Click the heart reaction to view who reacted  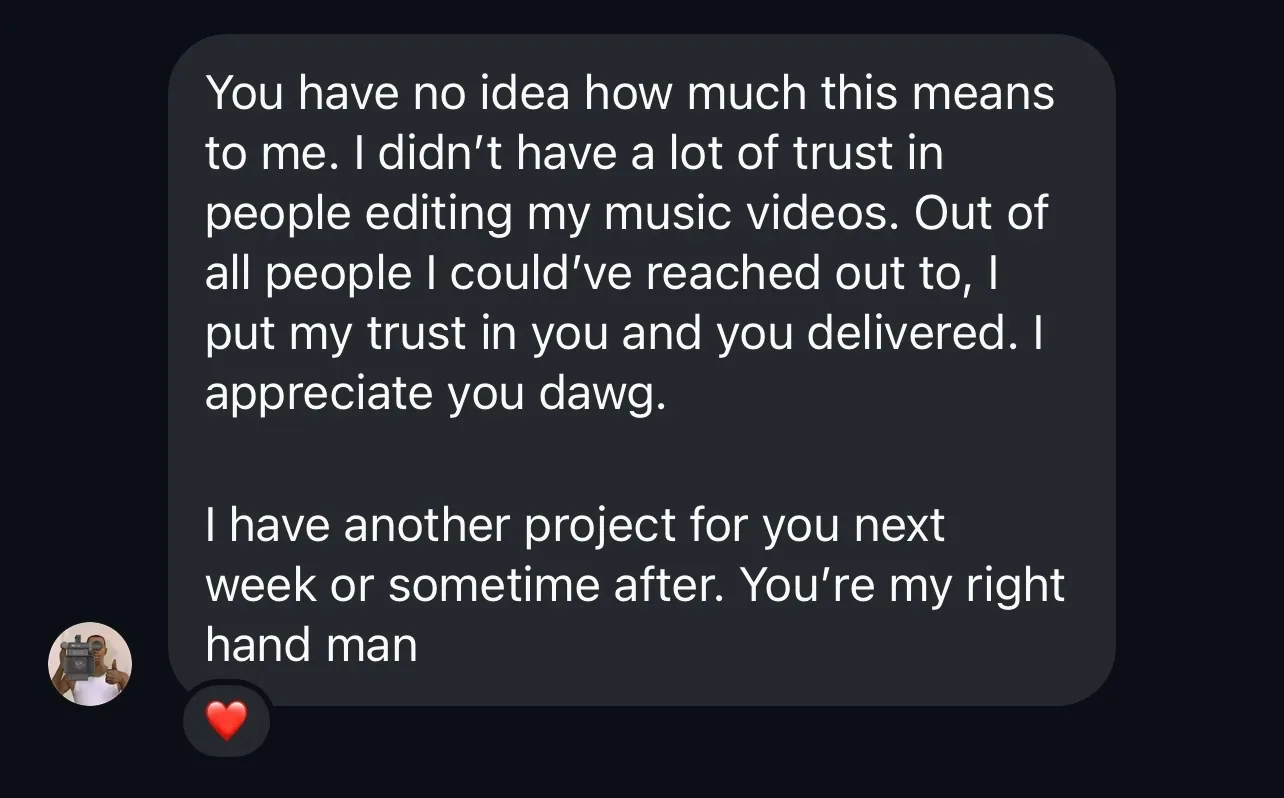[226, 720]
